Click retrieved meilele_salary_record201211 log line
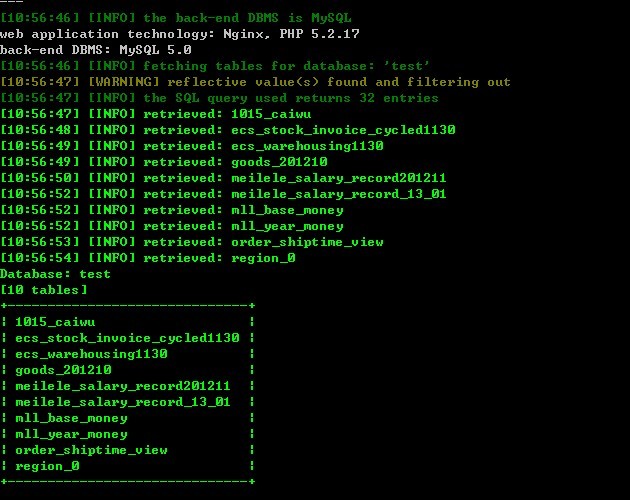 pos(223,178)
